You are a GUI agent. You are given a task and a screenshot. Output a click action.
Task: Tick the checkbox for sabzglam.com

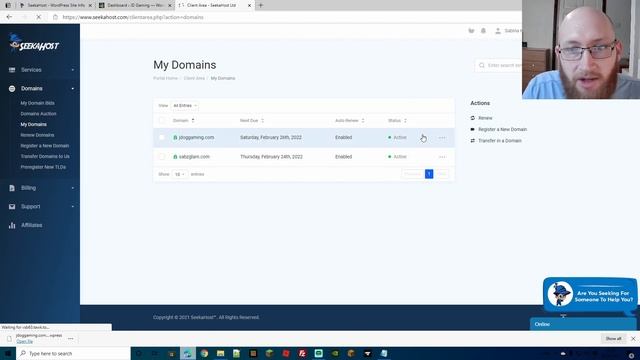162,157
